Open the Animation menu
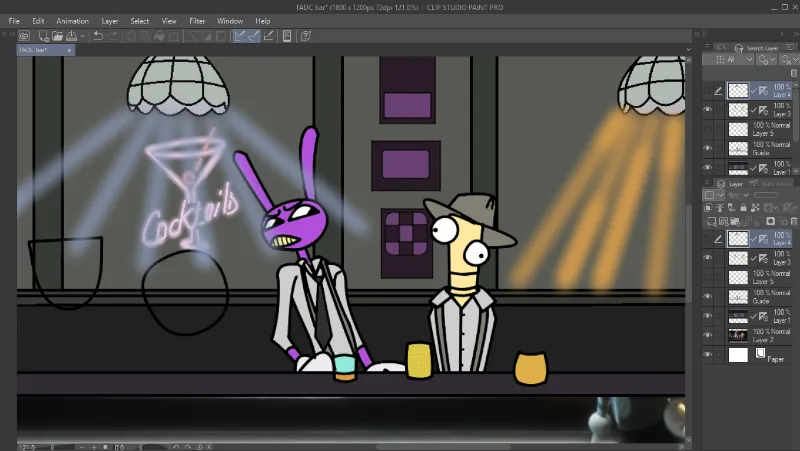 [72, 21]
